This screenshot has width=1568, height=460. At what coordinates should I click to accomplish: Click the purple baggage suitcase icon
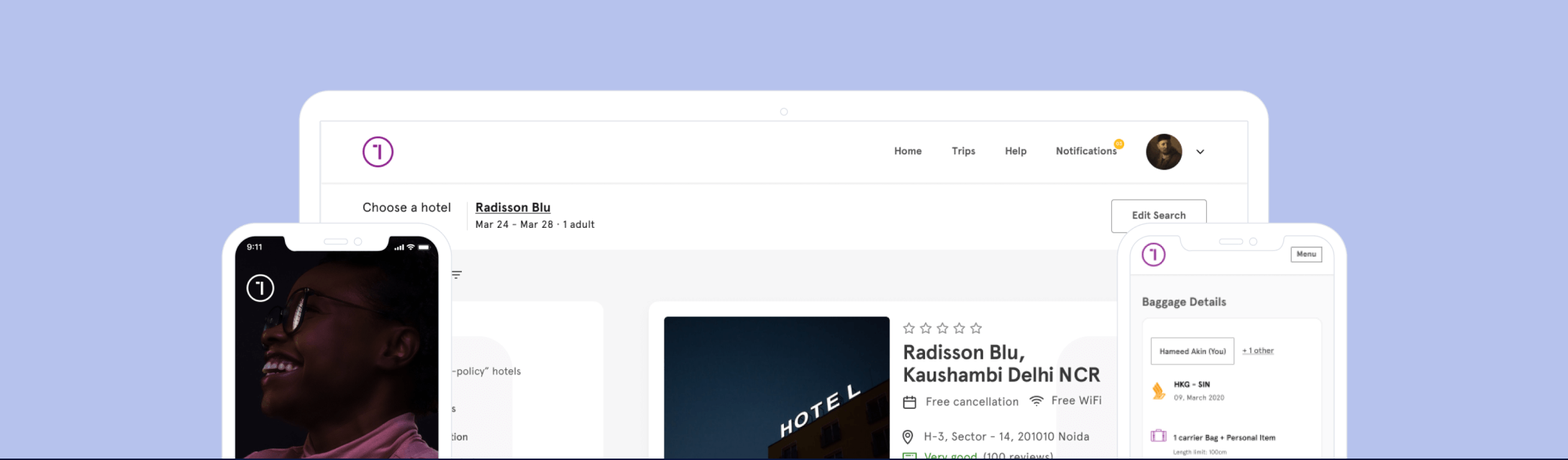(1158, 436)
